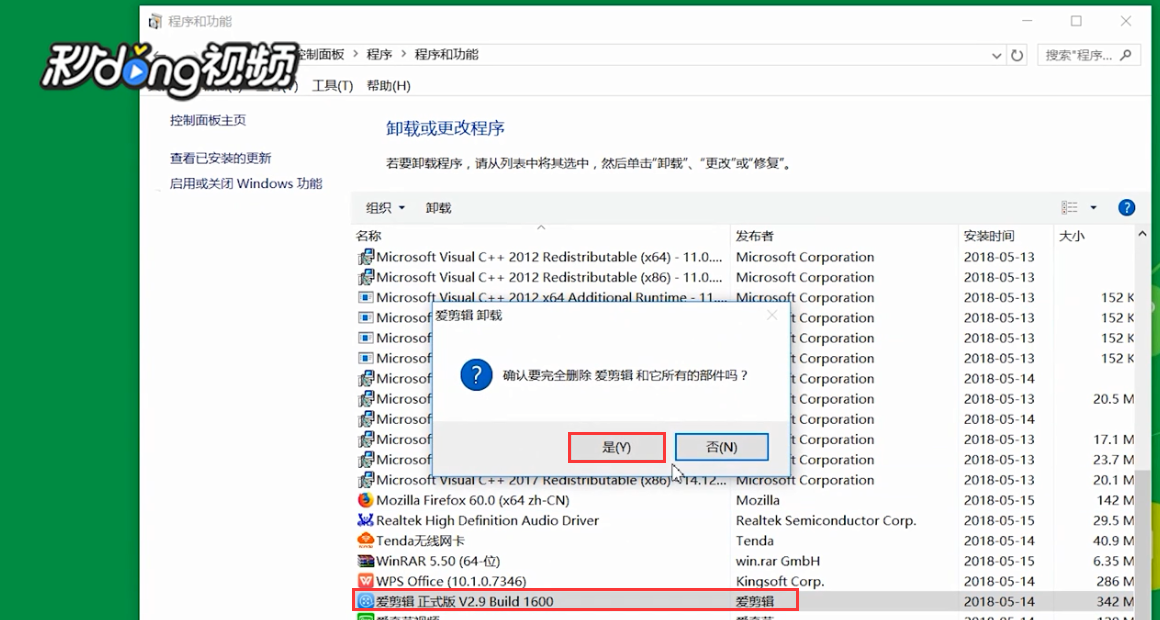The width and height of the screenshot is (1160, 620).
Task: Click icon of Visual C++ 2017 Redistributable row
Action: 365,480
